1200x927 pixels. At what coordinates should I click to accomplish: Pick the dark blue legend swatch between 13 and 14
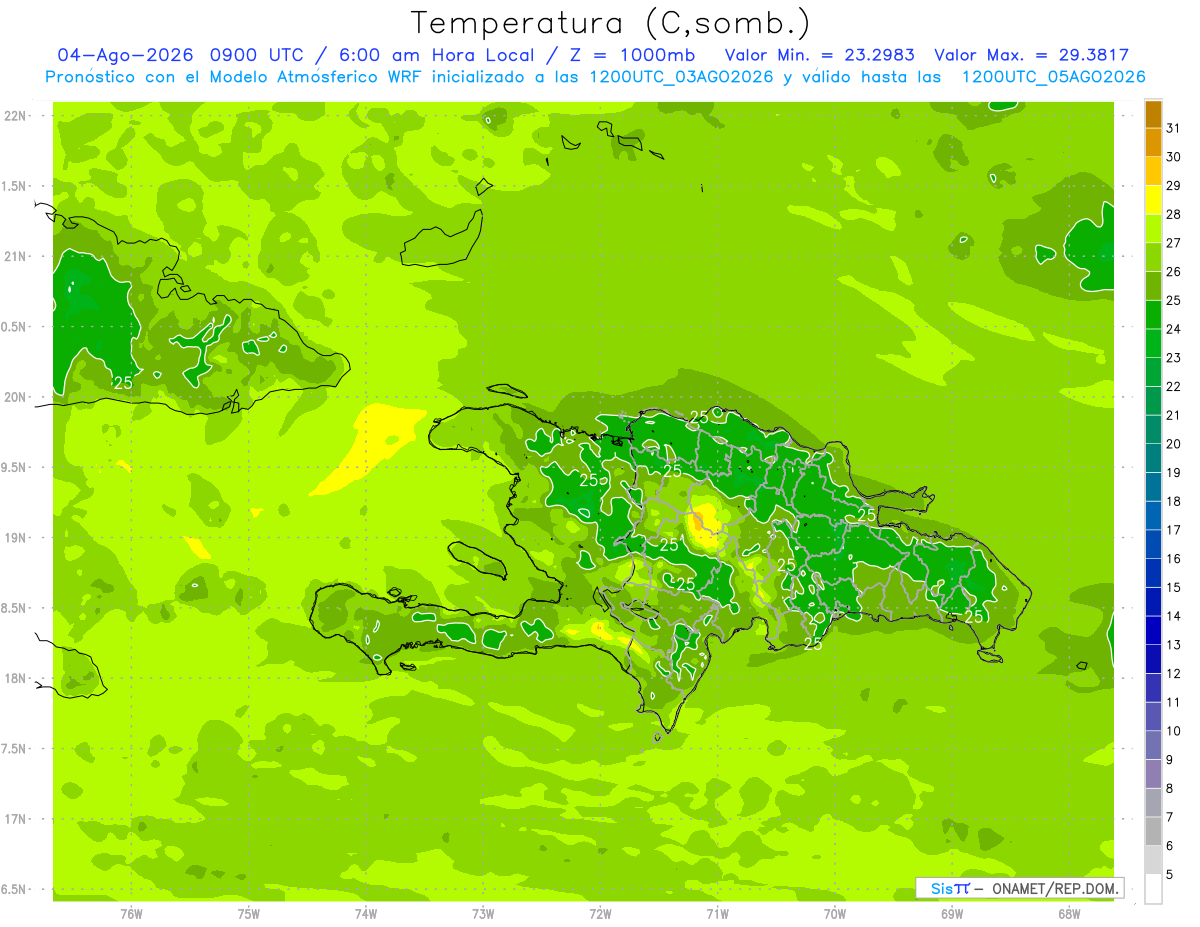[1153, 630]
